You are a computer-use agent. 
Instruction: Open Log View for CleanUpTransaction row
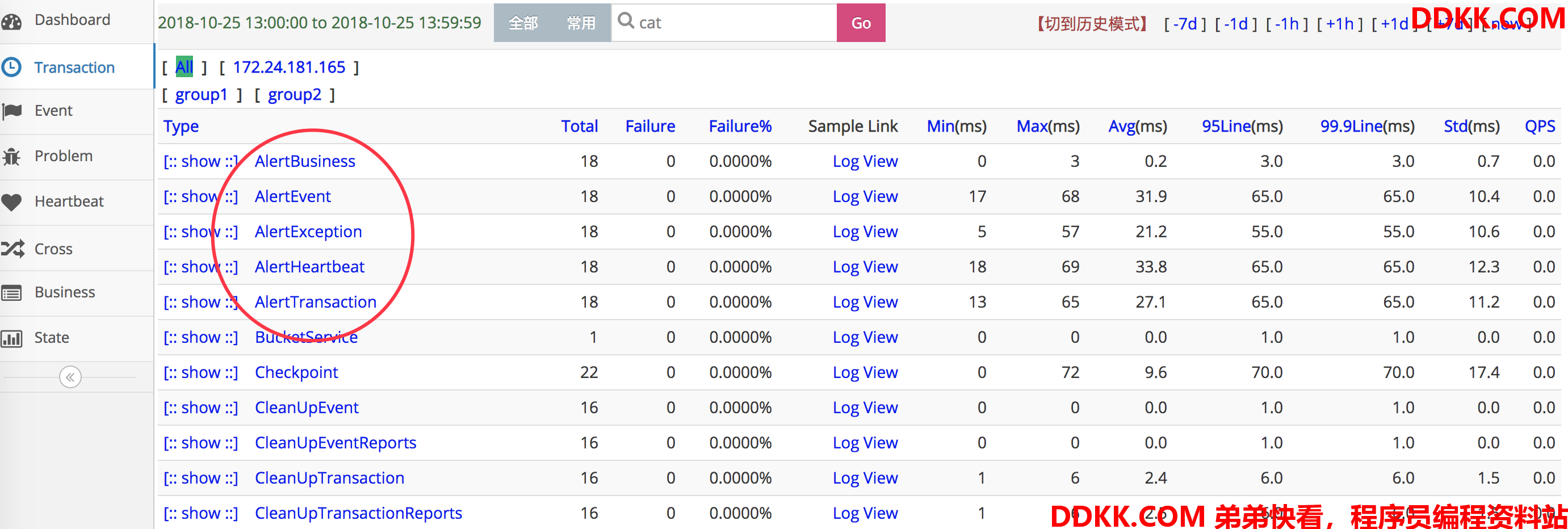(x=865, y=478)
